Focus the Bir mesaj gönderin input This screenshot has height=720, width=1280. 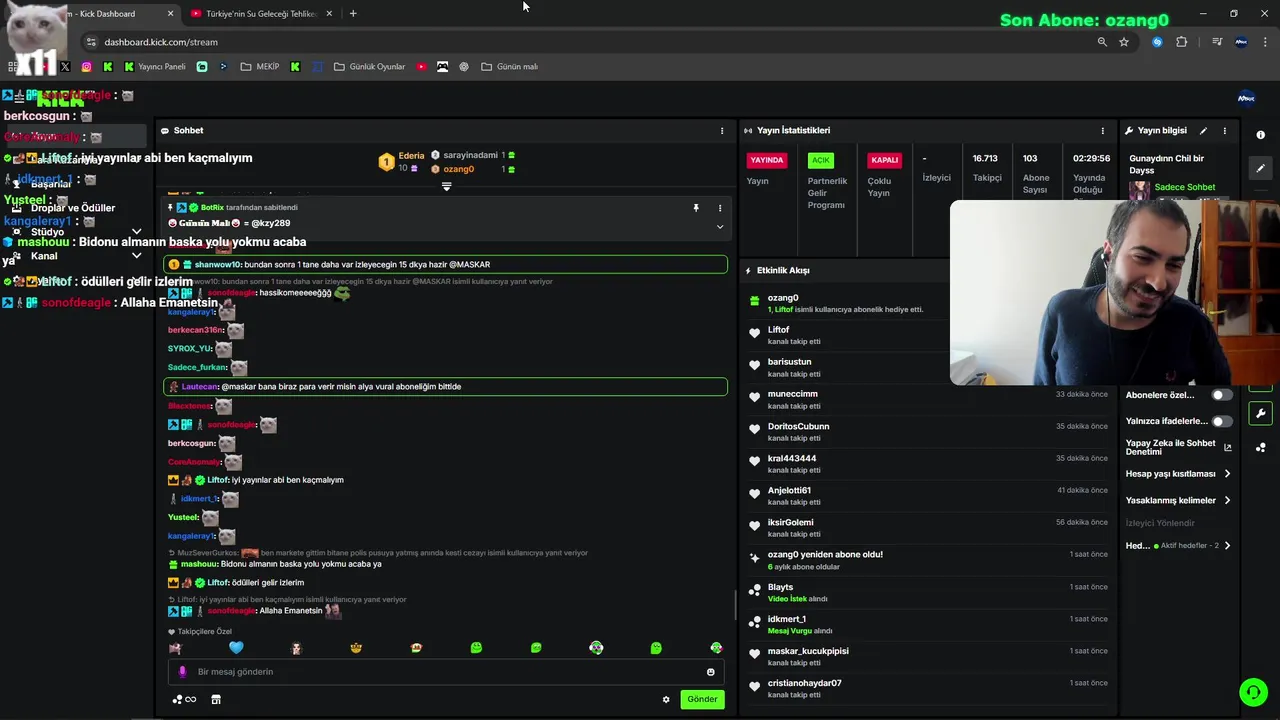[445, 672]
